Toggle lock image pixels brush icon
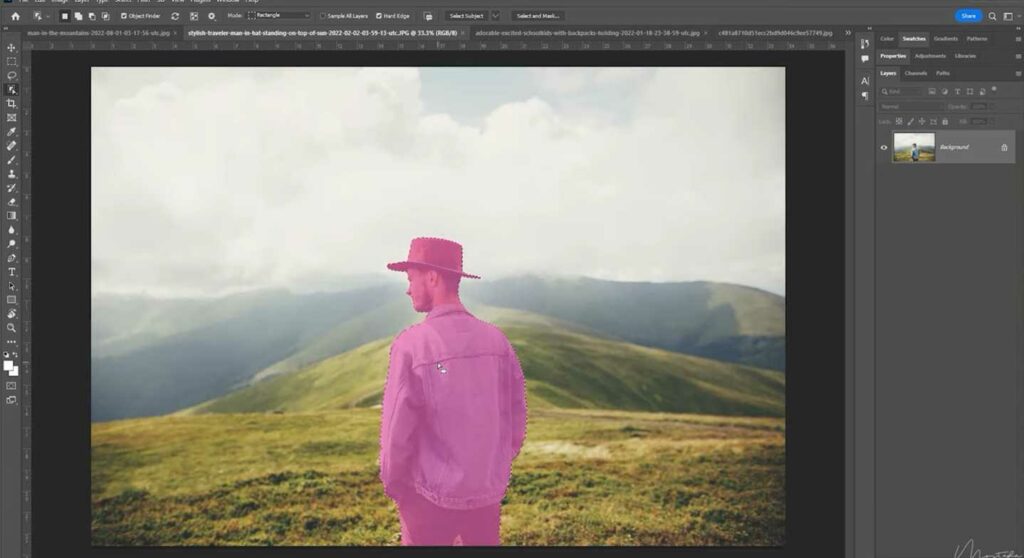This screenshot has width=1024, height=558. click(910, 122)
